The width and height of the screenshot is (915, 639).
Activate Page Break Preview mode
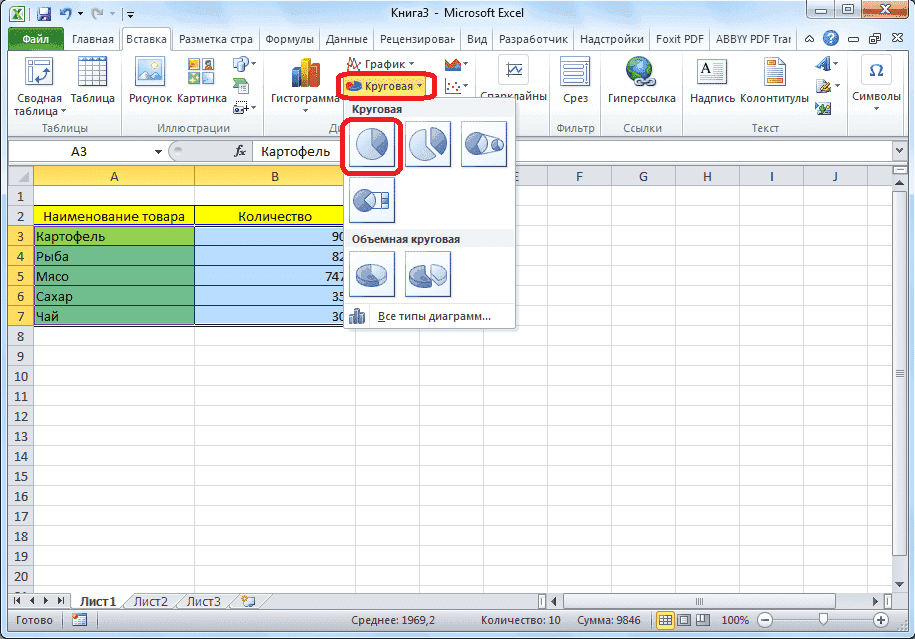click(701, 621)
